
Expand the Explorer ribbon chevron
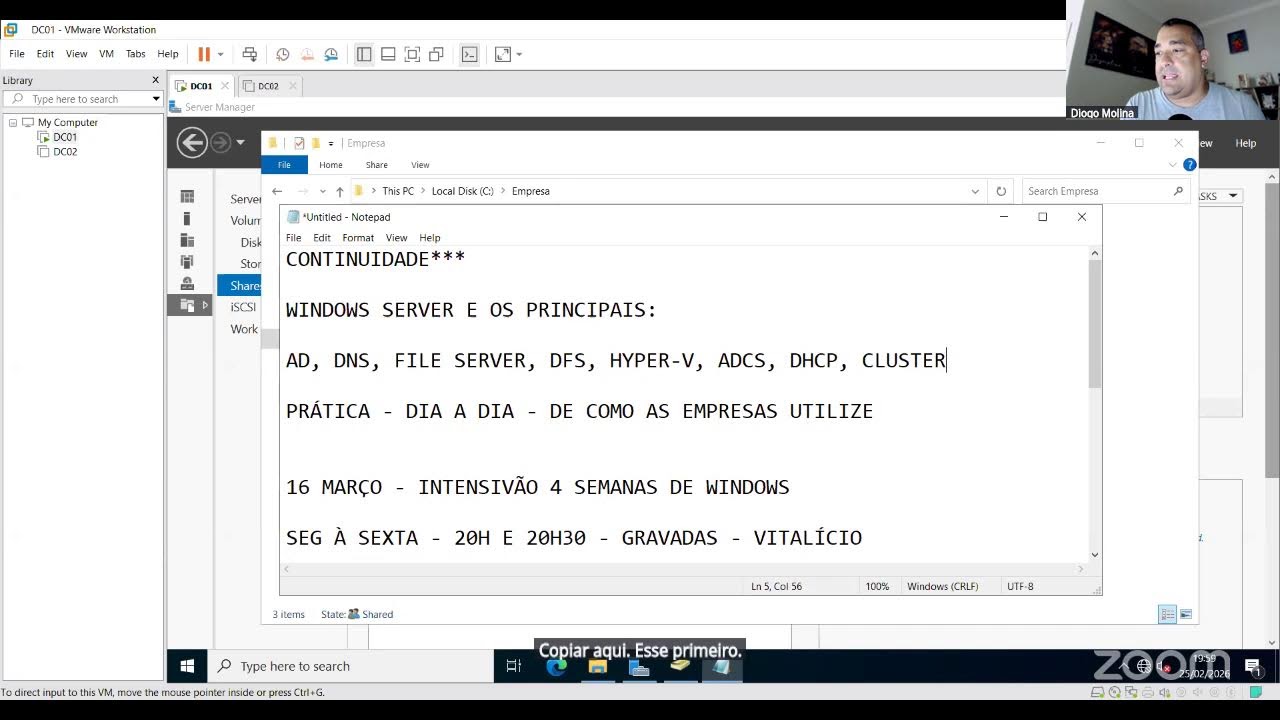click(x=1173, y=165)
